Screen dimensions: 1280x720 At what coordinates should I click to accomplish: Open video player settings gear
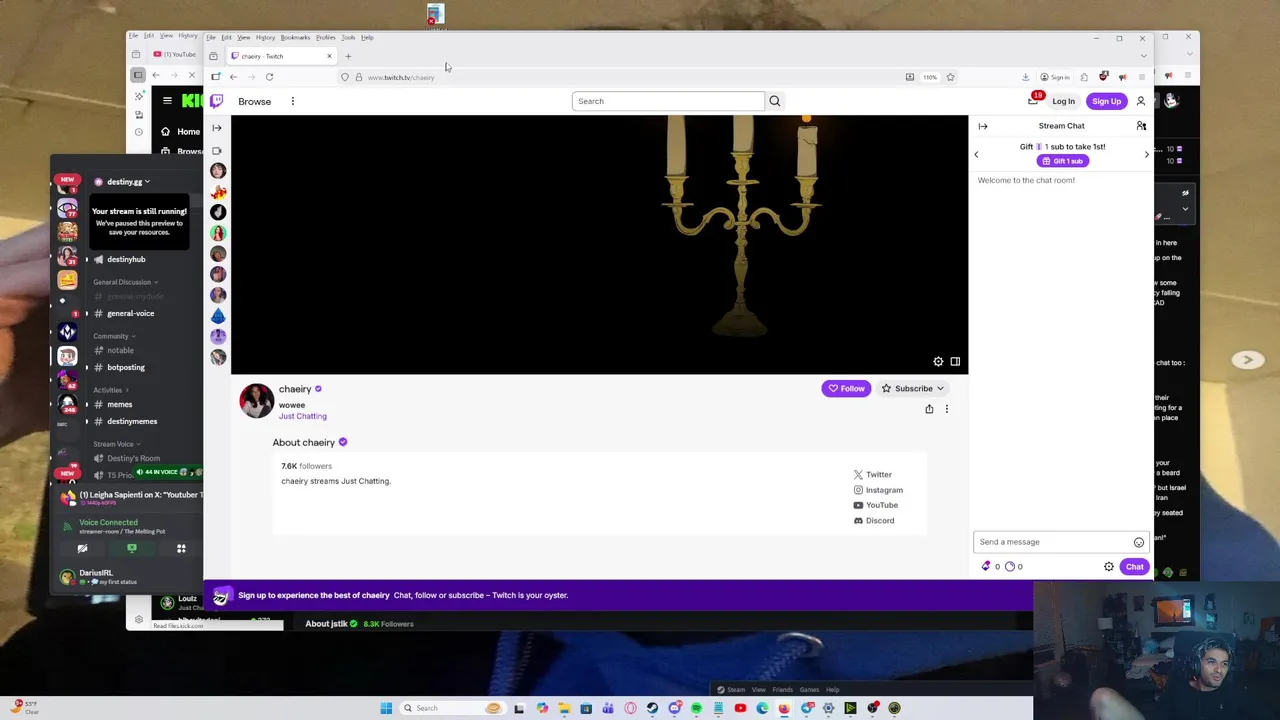938,362
